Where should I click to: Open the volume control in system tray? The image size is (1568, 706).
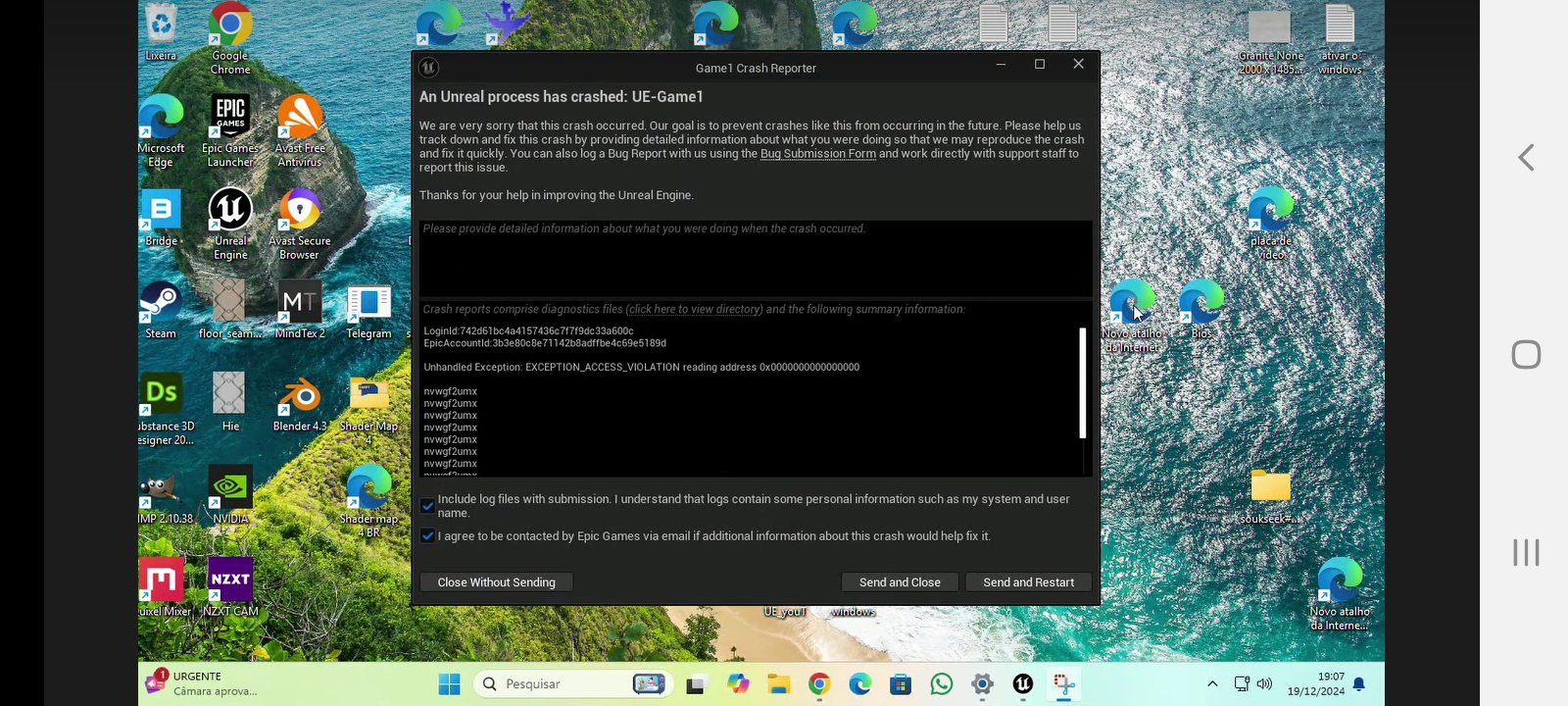click(1264, 684)
